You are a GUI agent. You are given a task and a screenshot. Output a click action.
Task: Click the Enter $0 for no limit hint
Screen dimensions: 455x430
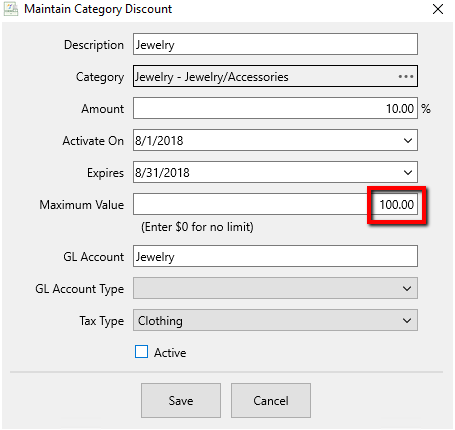(197, 227)
